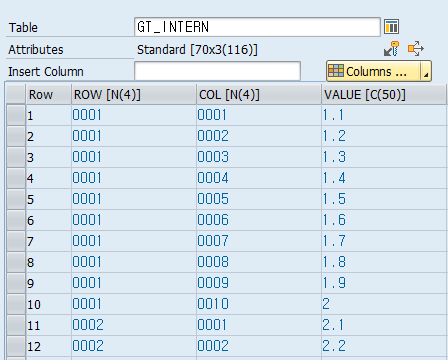Screen dimensions: 448x360
Task: Click the value cell 1.8
Action: [385, 262]
